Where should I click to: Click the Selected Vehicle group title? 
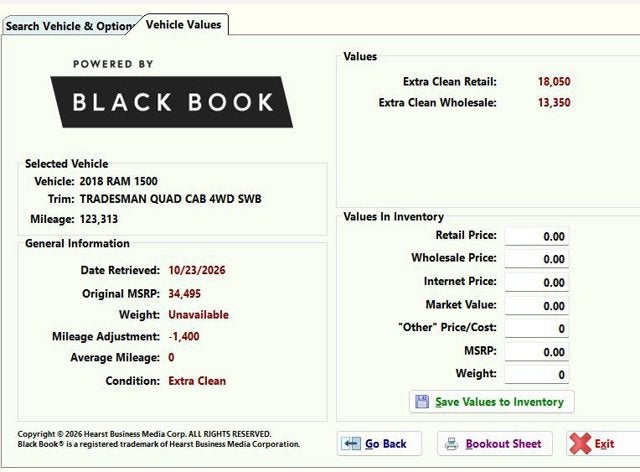pyautogui.click(x=67, y=164)
